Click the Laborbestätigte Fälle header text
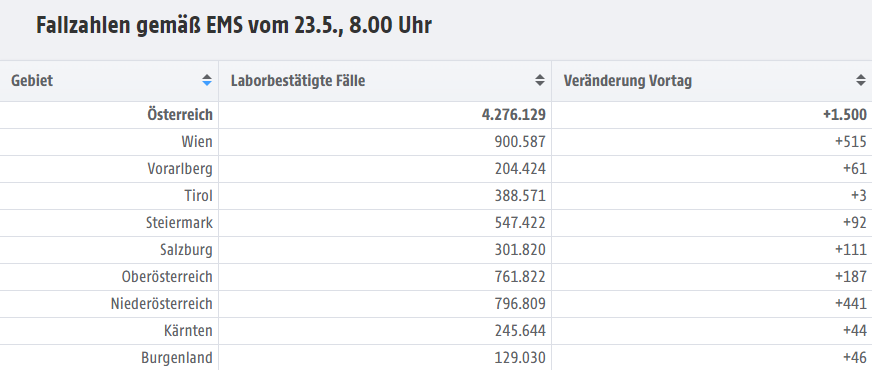 (298, 81)
